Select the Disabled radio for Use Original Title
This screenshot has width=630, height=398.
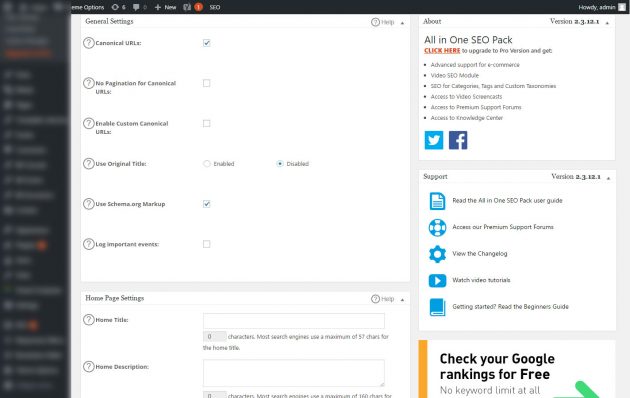pyautogui.click(x=280, y=163)
